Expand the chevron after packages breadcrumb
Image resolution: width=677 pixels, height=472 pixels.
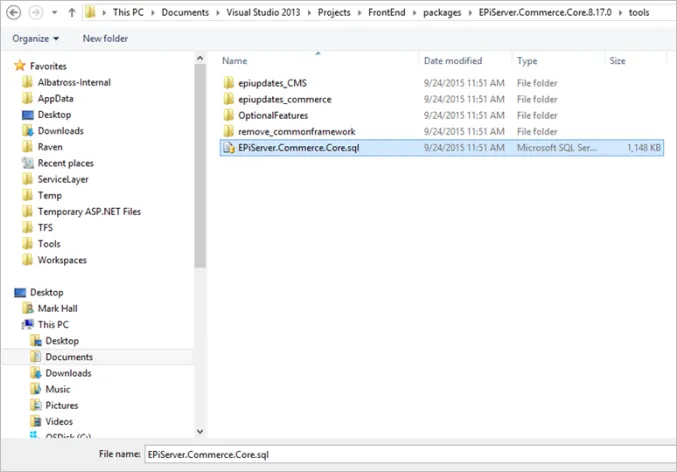click(470, 13)
